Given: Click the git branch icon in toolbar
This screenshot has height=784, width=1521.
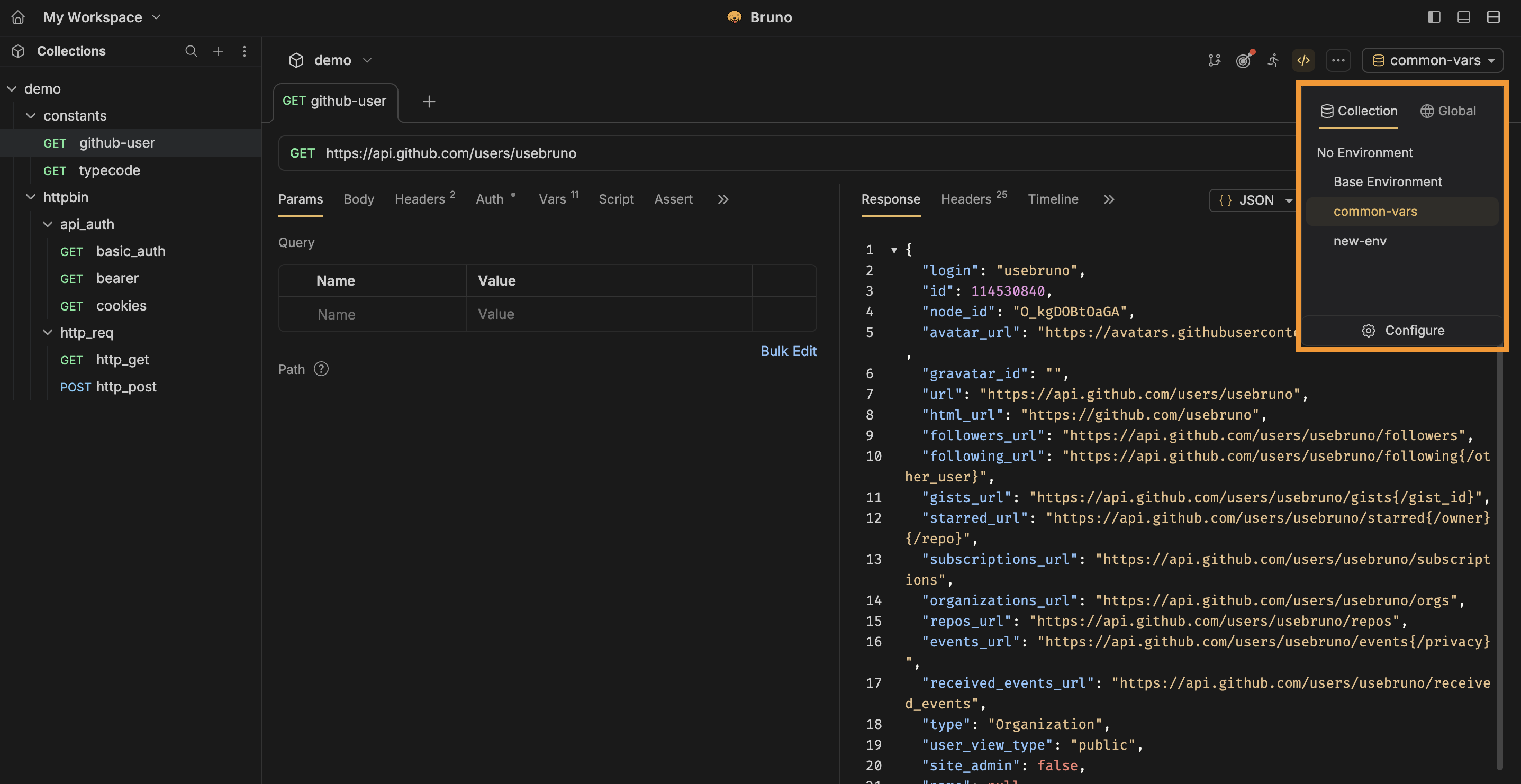Looking at the screenshot, I should pos(1214,60).
